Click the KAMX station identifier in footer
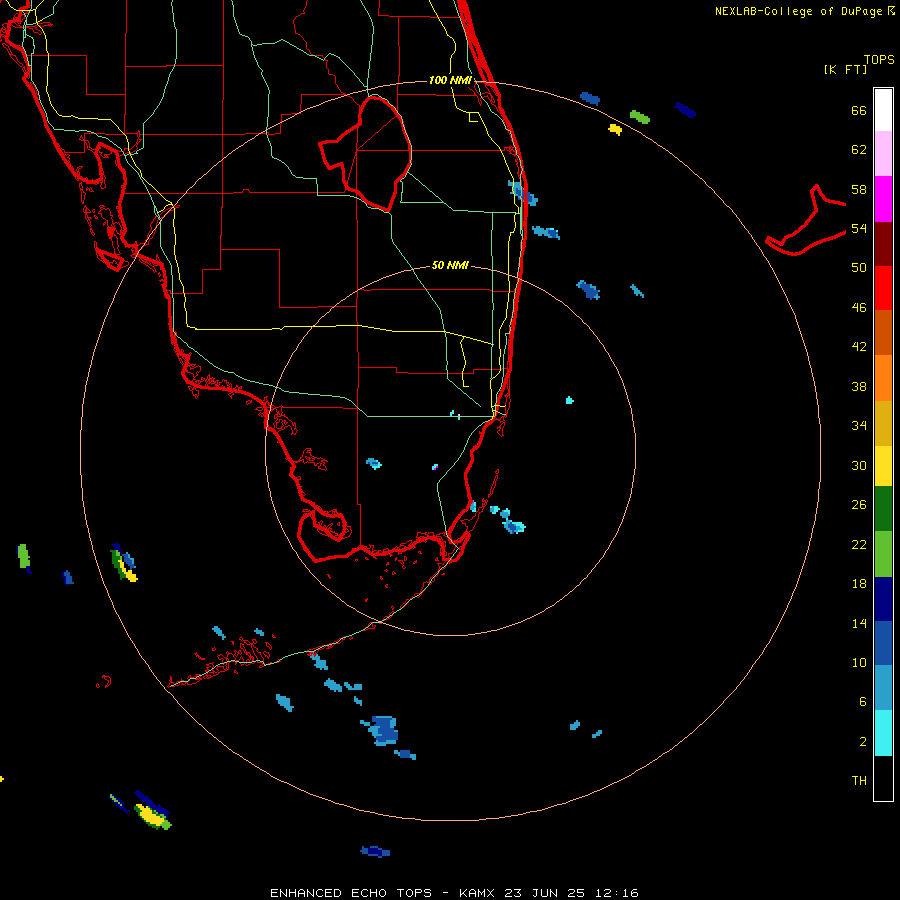This screenshot has width=900, height=900. 479,893
